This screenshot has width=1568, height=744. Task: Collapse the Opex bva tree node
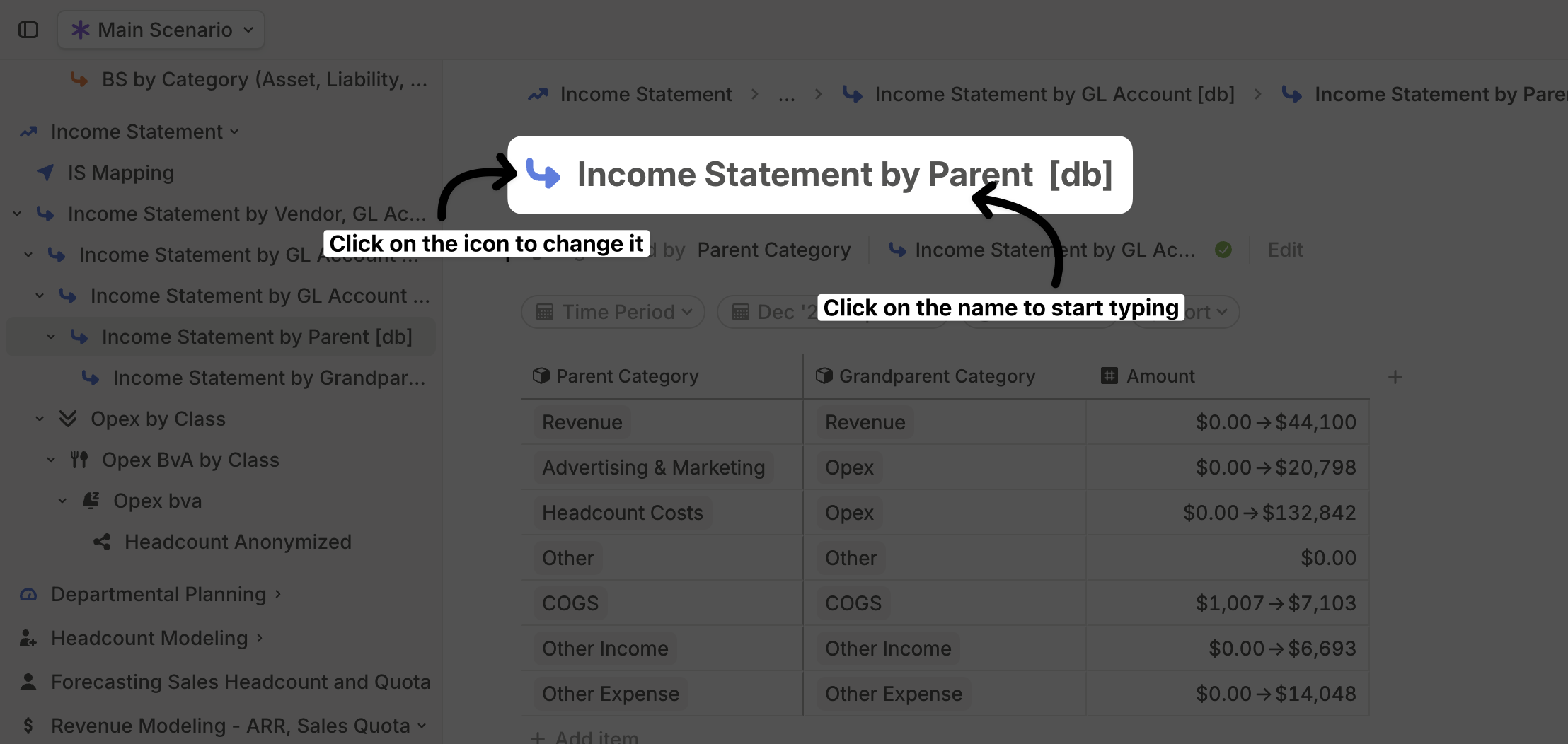[62, 501]
